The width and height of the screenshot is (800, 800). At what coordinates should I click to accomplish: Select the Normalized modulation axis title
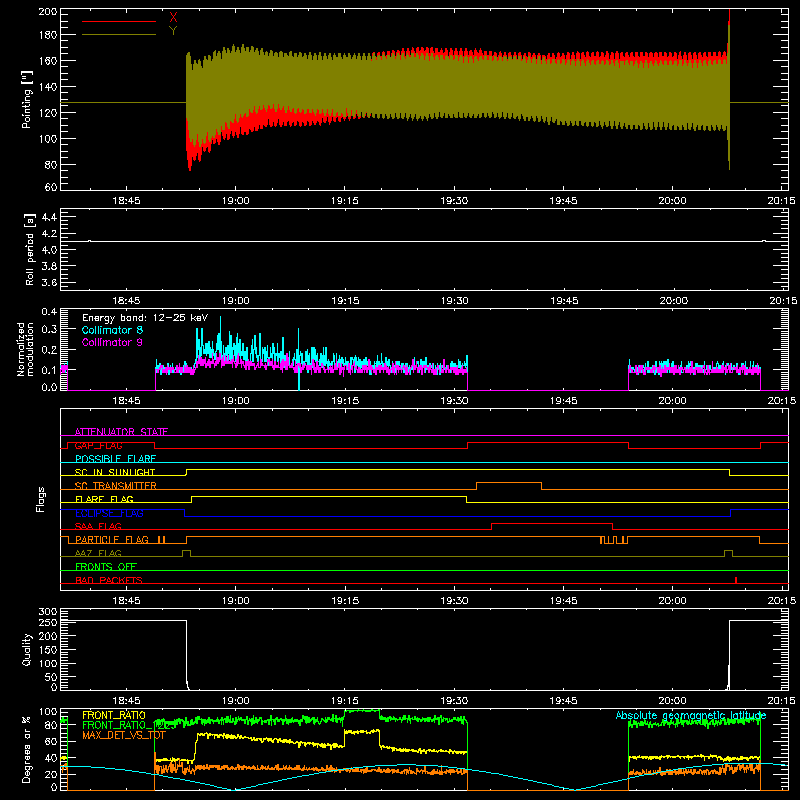click(x=25, y=349)
